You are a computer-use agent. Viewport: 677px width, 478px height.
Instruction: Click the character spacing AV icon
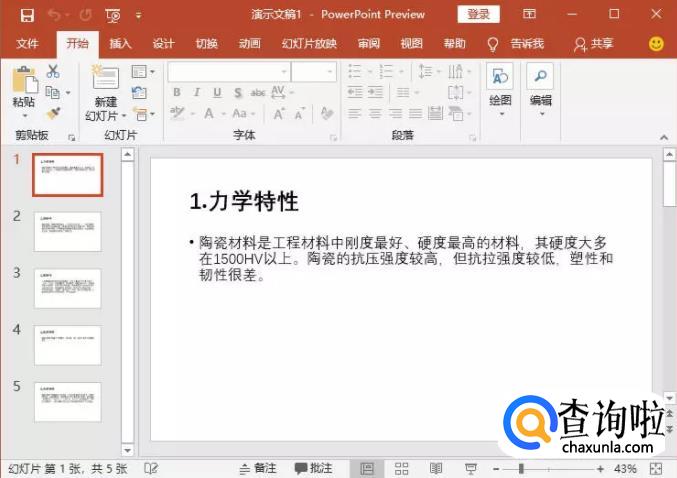point(278,92)
